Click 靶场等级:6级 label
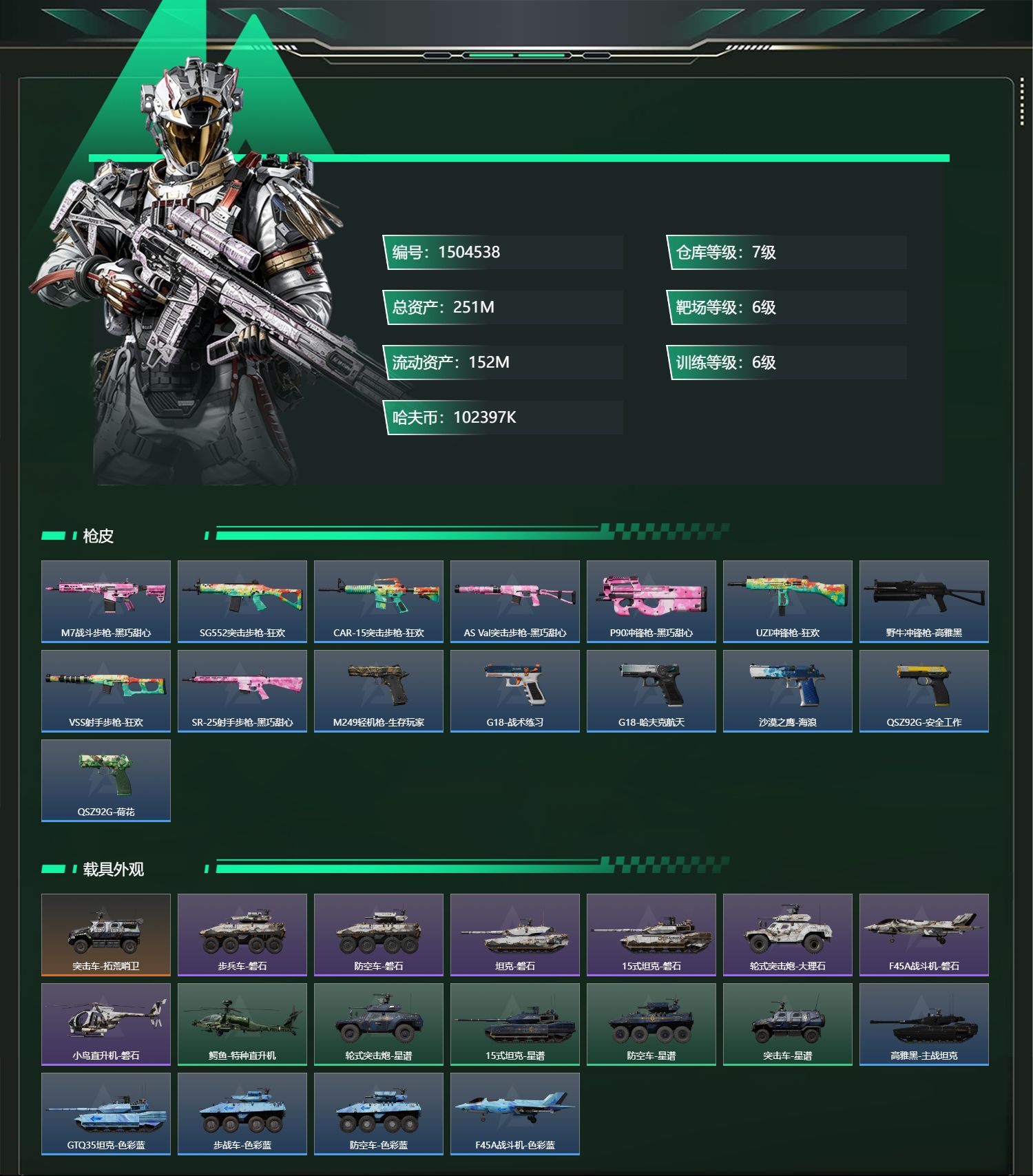 (x=786, y=307)
